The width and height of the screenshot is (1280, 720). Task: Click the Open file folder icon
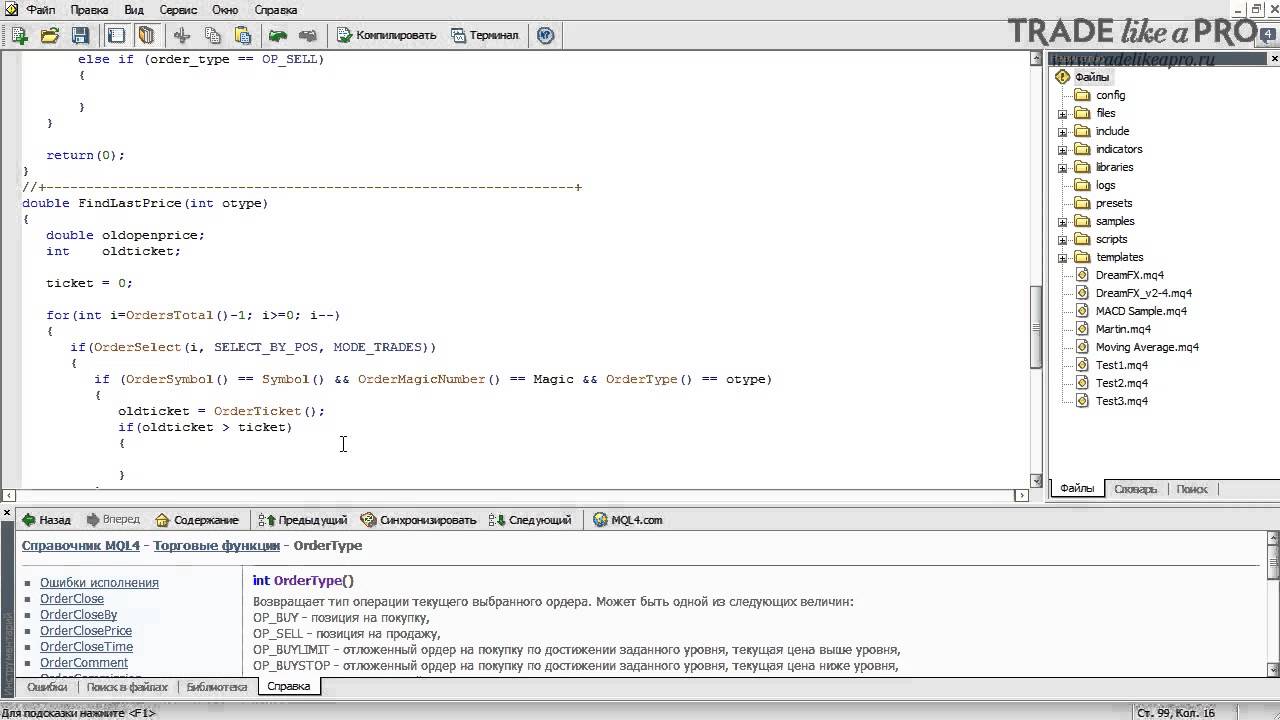pos(50,35)
